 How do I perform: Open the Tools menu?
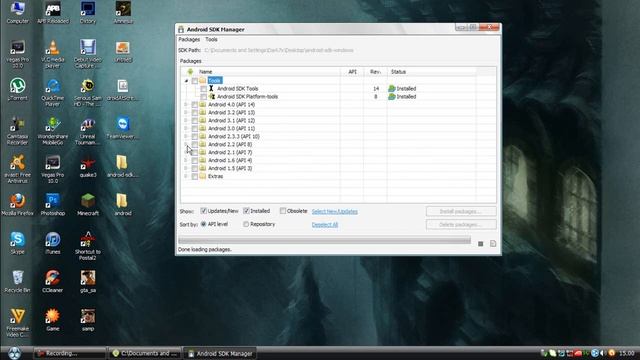(x=211, y=40)
